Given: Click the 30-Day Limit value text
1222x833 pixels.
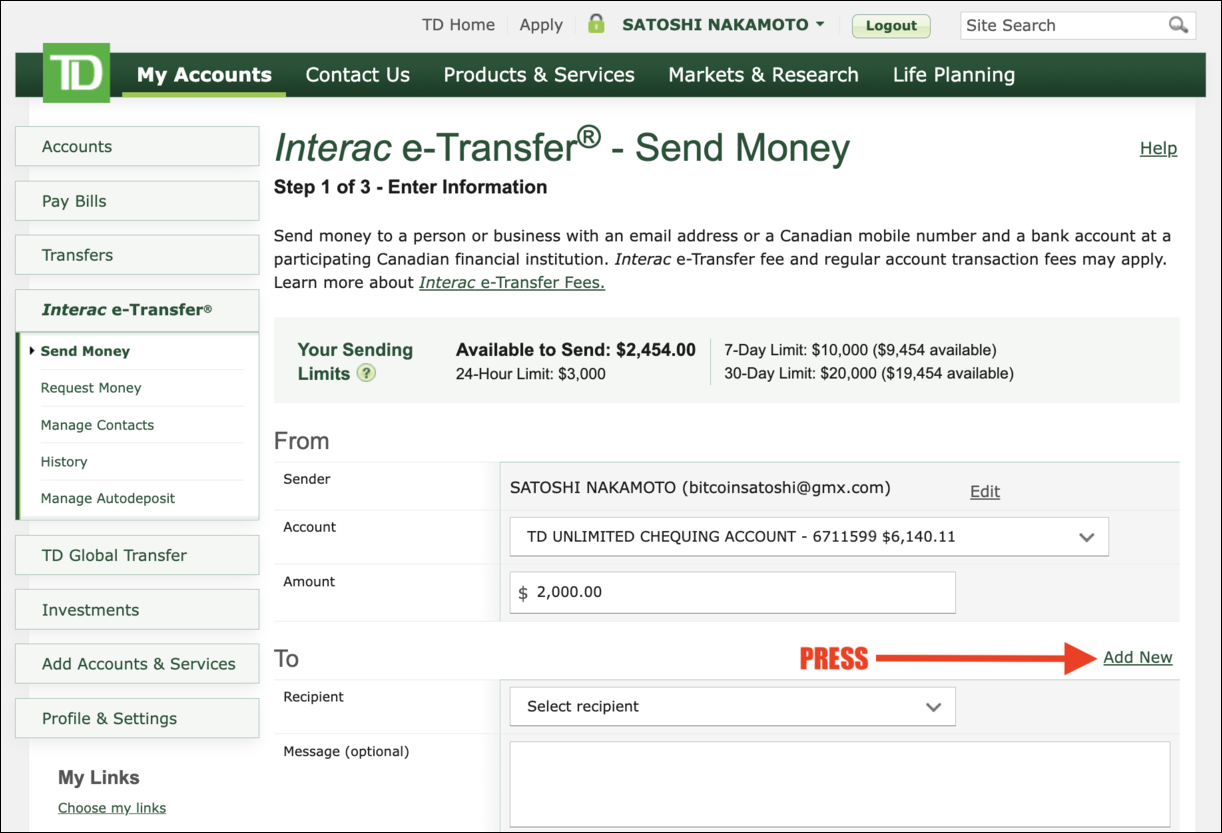Looking at the screenshot, I should [869, 373].
